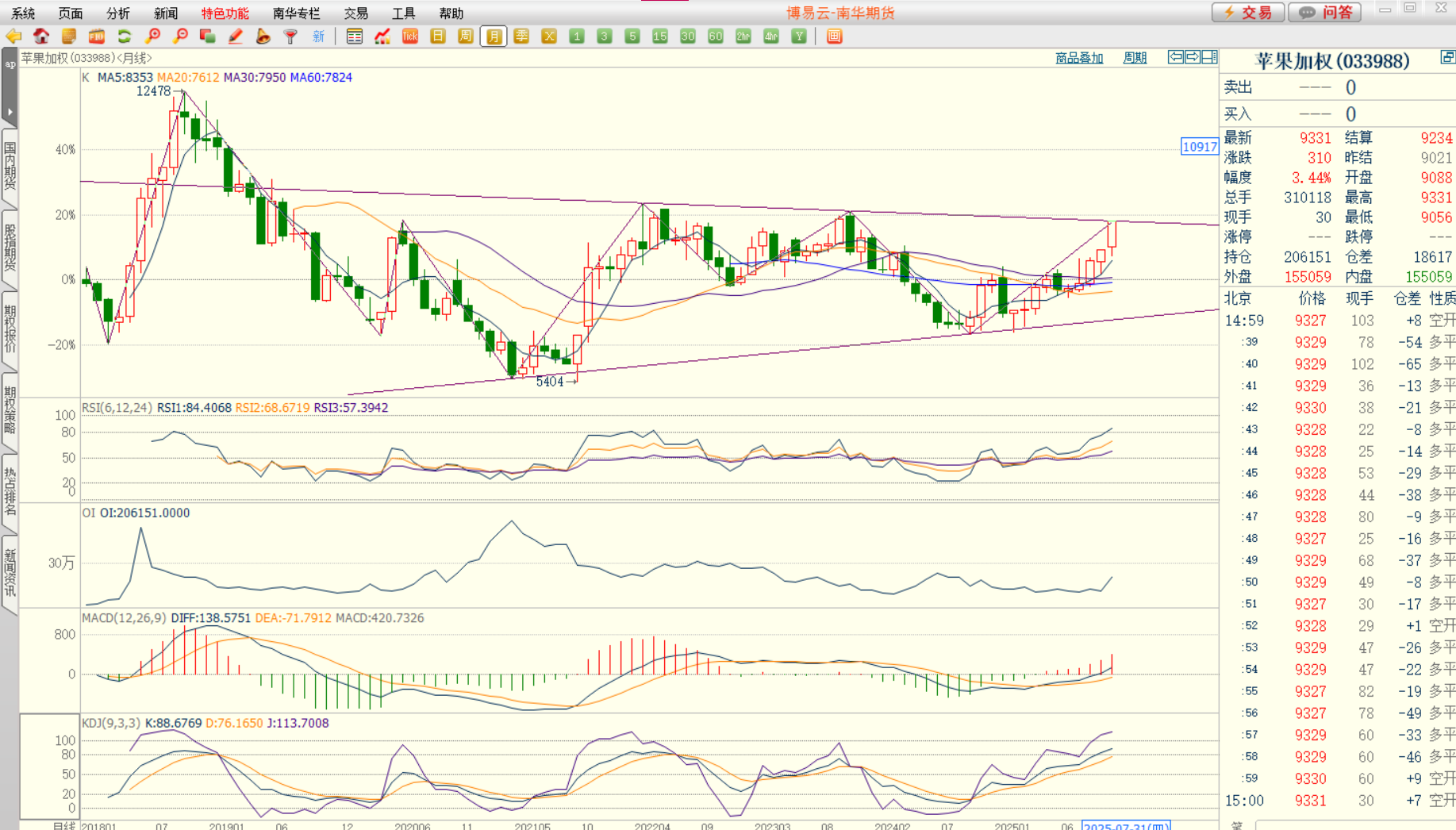Open the 特色功能 menu
This screenshot has height=830, width=1456.
pos(225,13)
